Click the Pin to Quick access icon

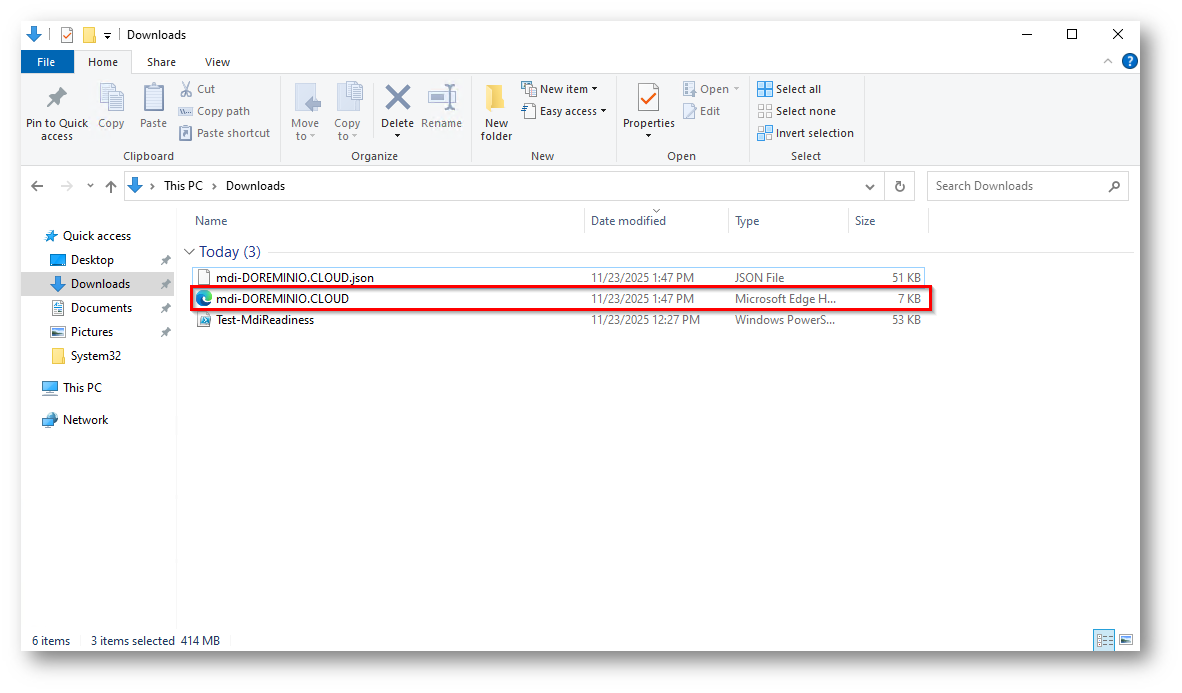[57, 99]
